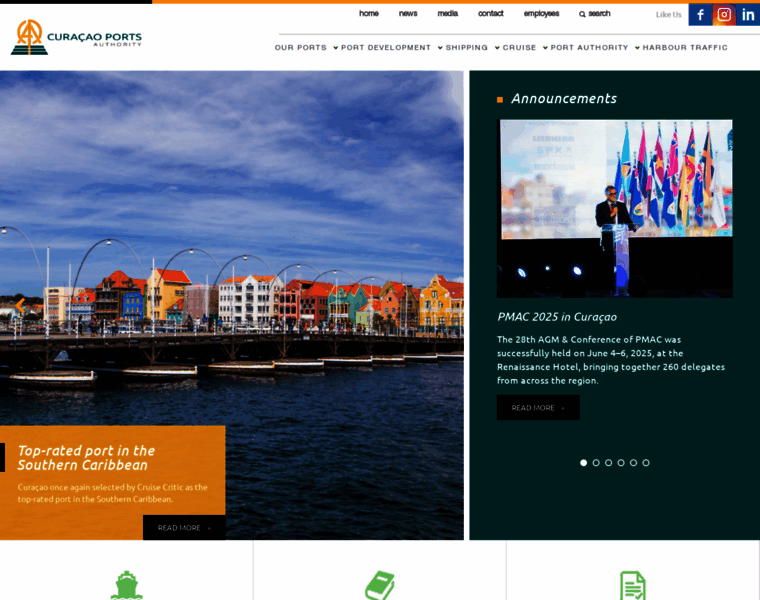Image resolution: width=760 pixels, height=600 pixels.
Task: Open the PMAC 2025 in Curaçao headline
Action: pyautogui.click(x=557, y=317)
